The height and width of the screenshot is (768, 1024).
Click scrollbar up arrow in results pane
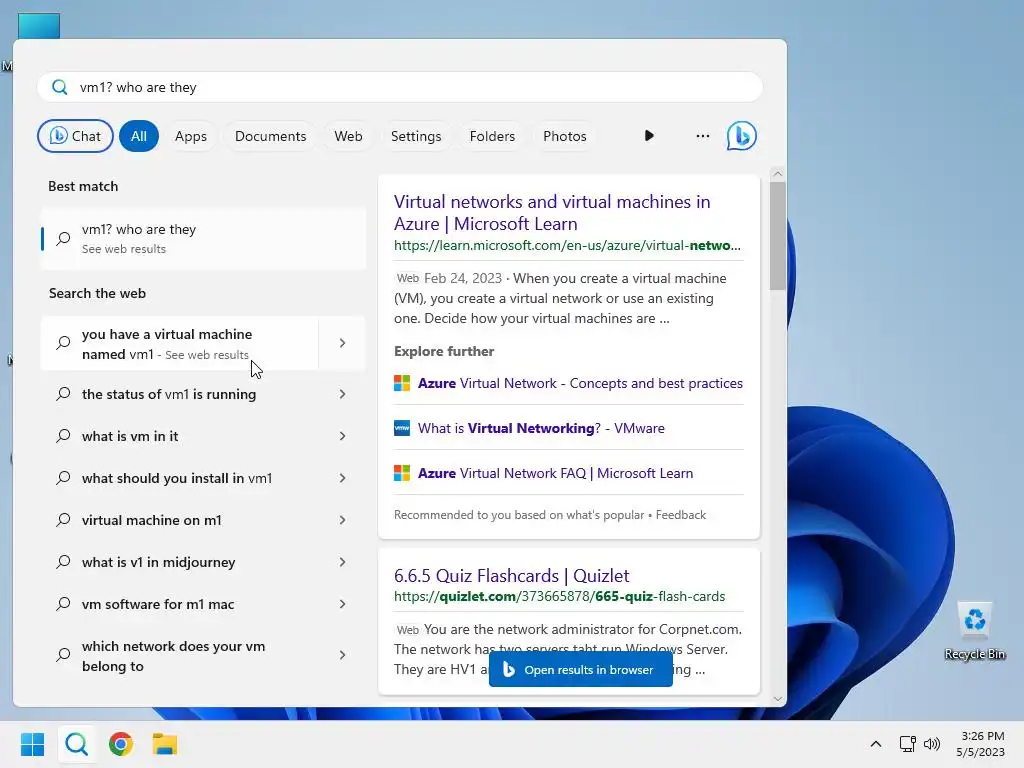click(x=777, y=174)
